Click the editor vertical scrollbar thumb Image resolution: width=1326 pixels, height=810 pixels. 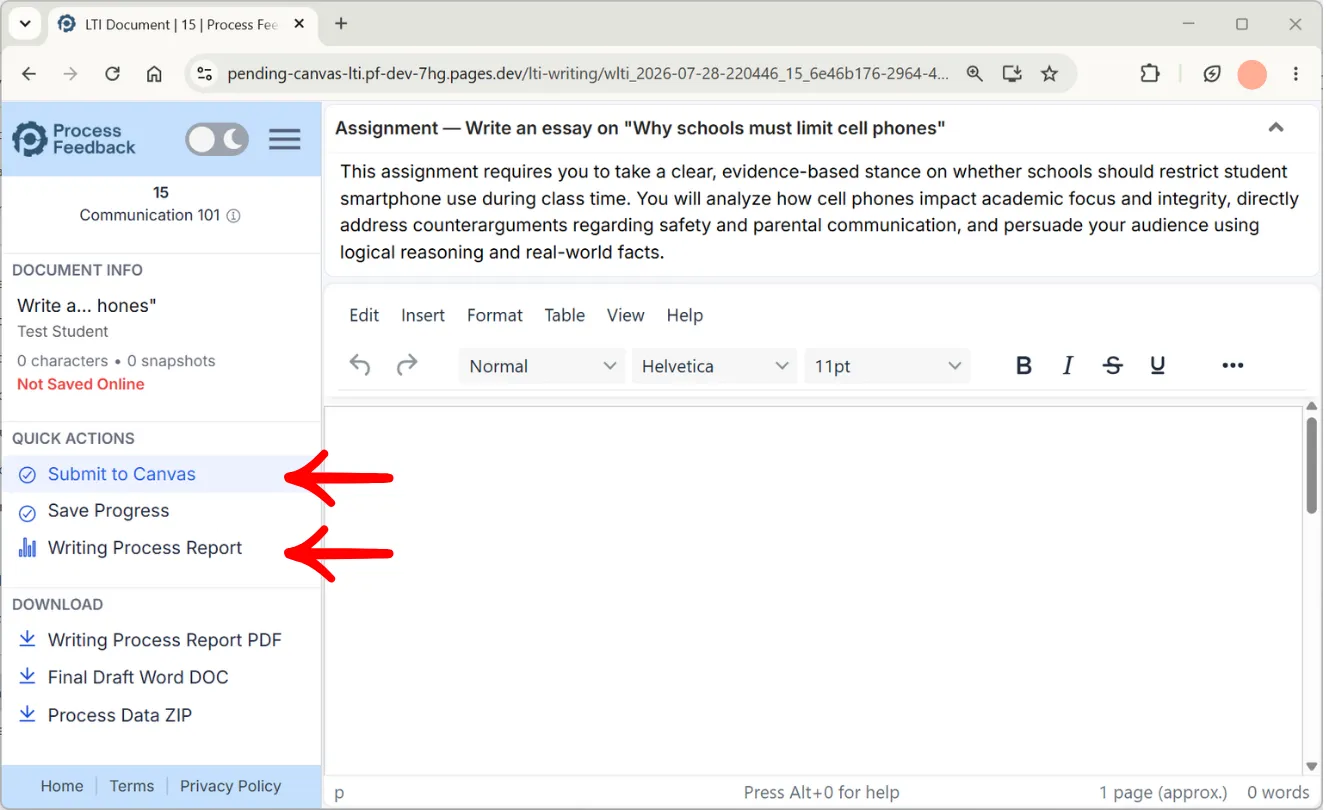(x=1311, y=465)
